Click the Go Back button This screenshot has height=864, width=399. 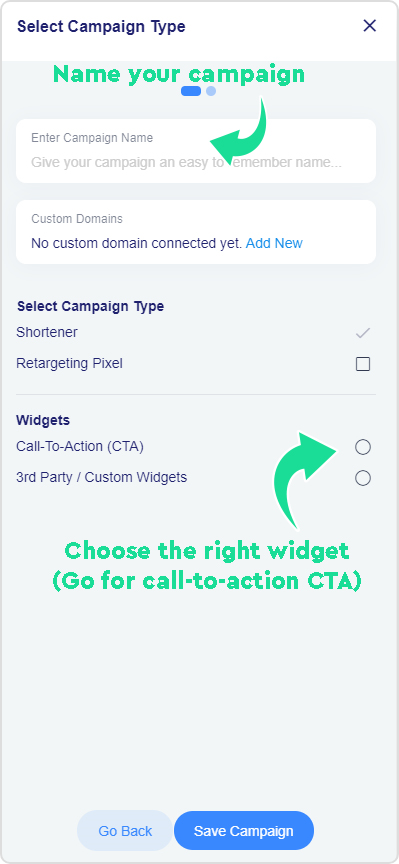coord(125,830)
